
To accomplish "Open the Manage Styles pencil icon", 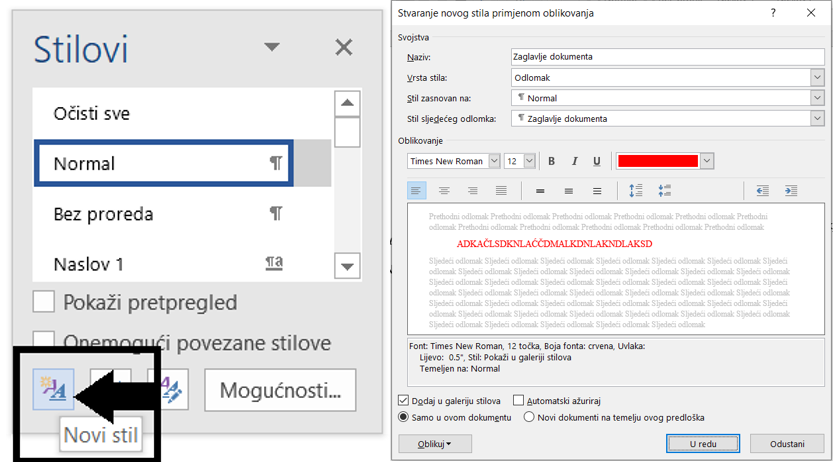I will click(166, 390).
